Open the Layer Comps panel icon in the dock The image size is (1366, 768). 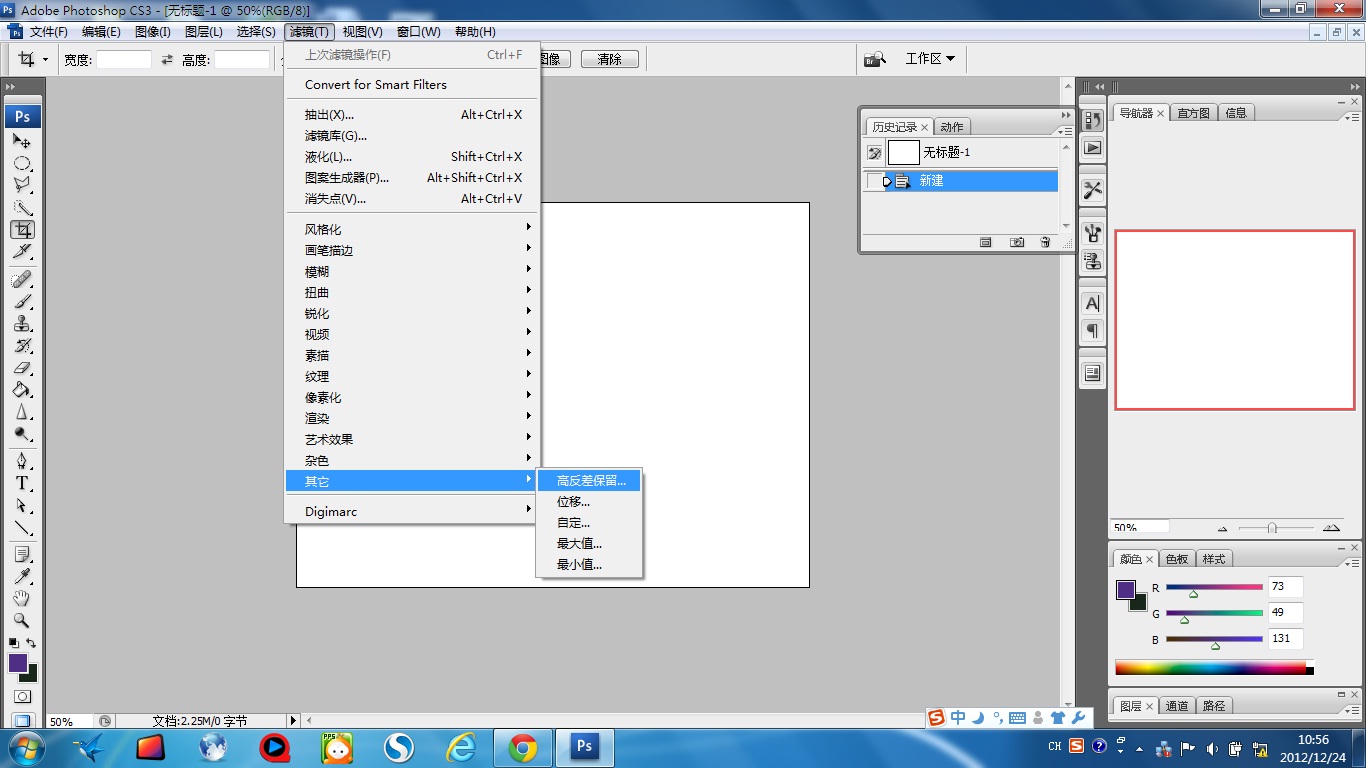click(x=1092, y=373)
